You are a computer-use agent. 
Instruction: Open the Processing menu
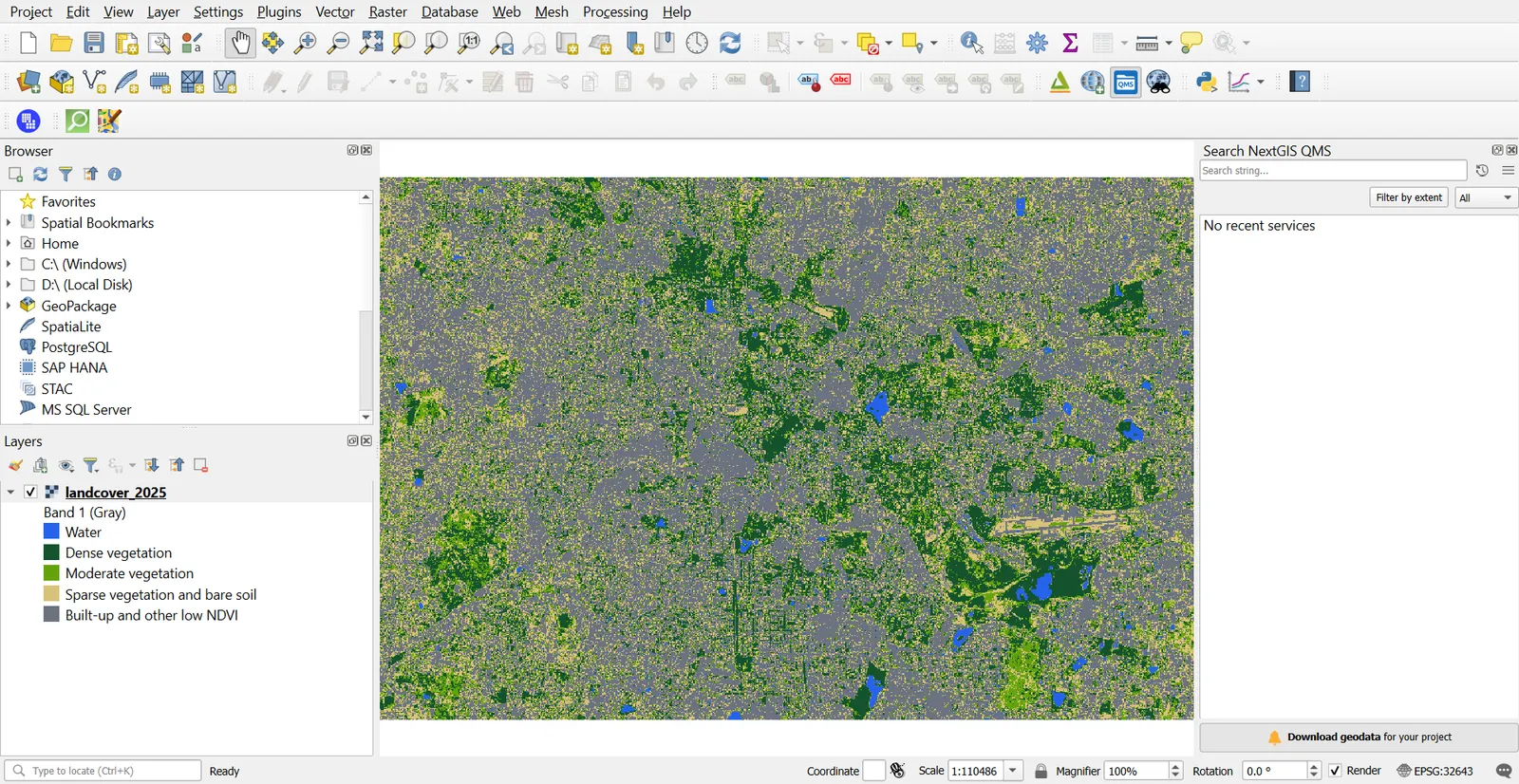pos(615,11)
